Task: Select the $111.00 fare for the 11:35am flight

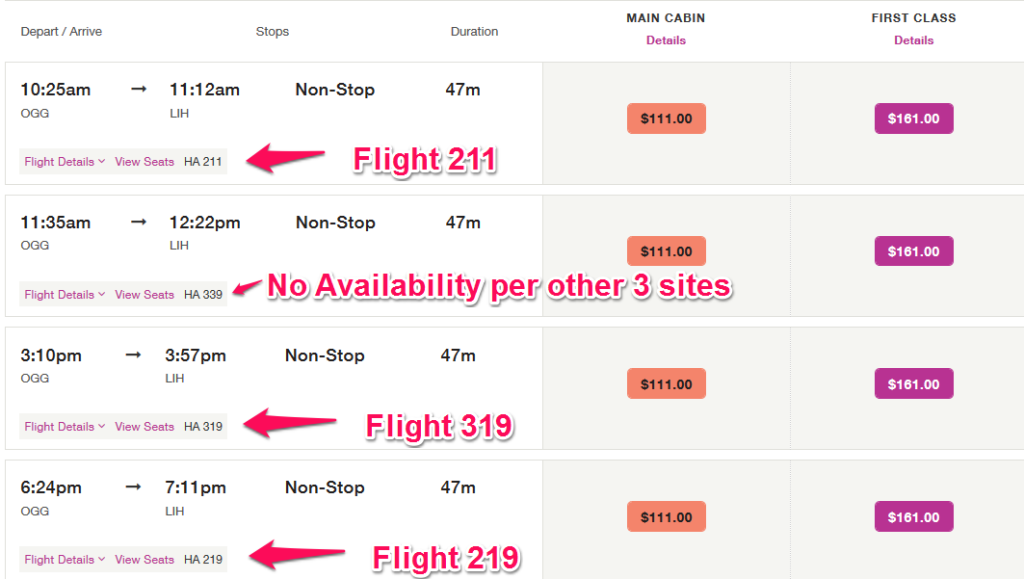Action: (x=666, y=250)
